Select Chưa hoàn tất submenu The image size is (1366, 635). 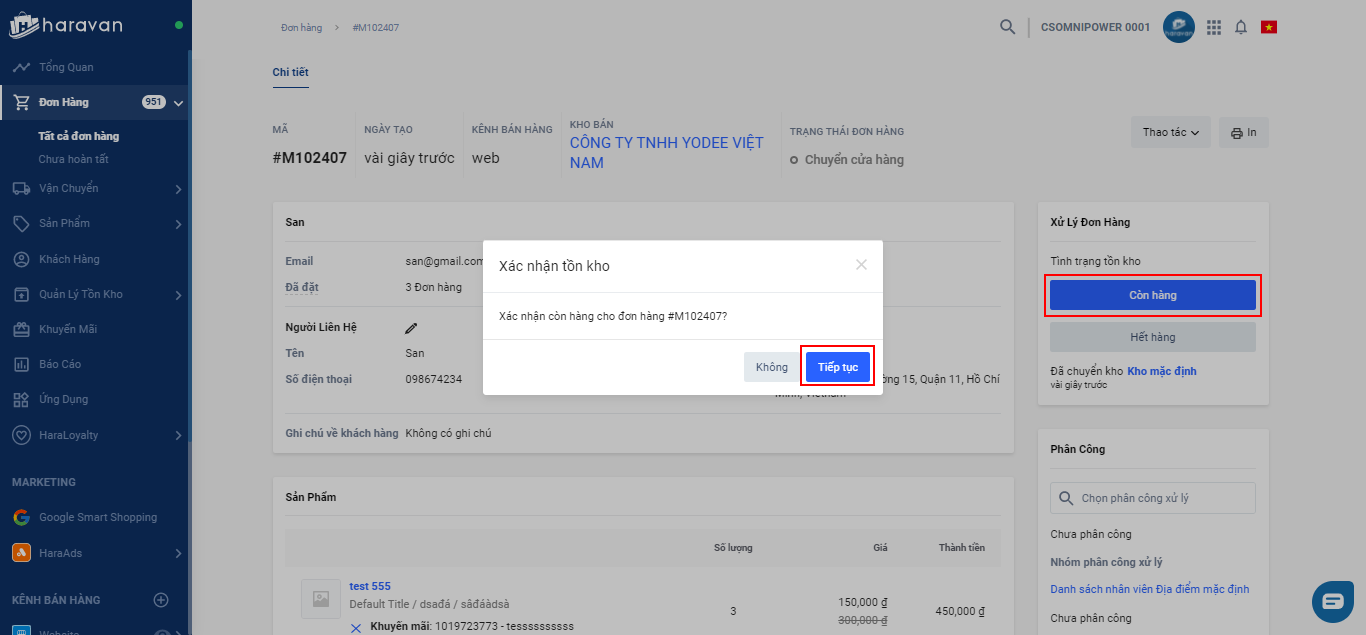pos(74,159)
